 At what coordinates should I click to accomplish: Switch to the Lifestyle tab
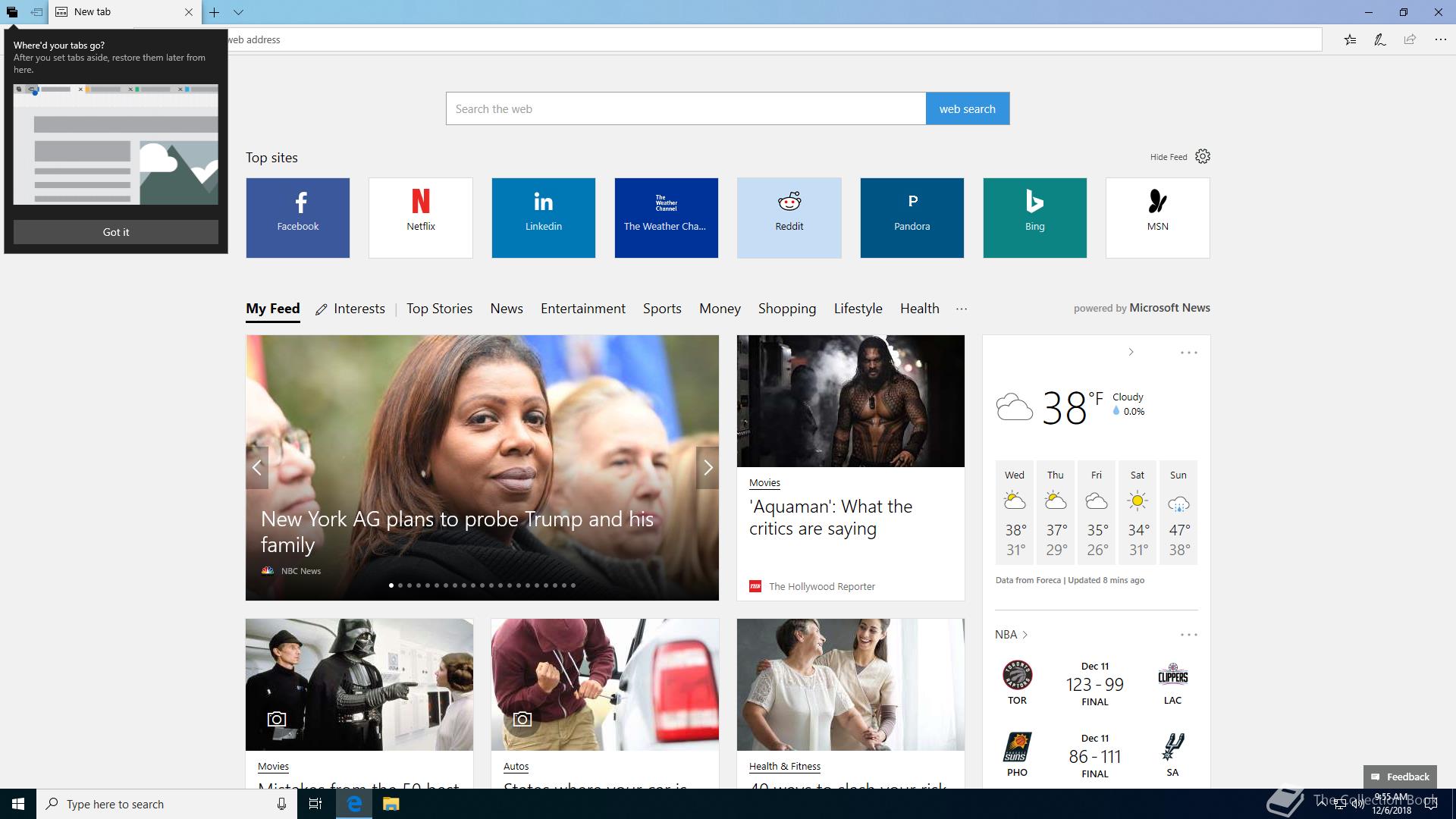click(x=858, y=309)
